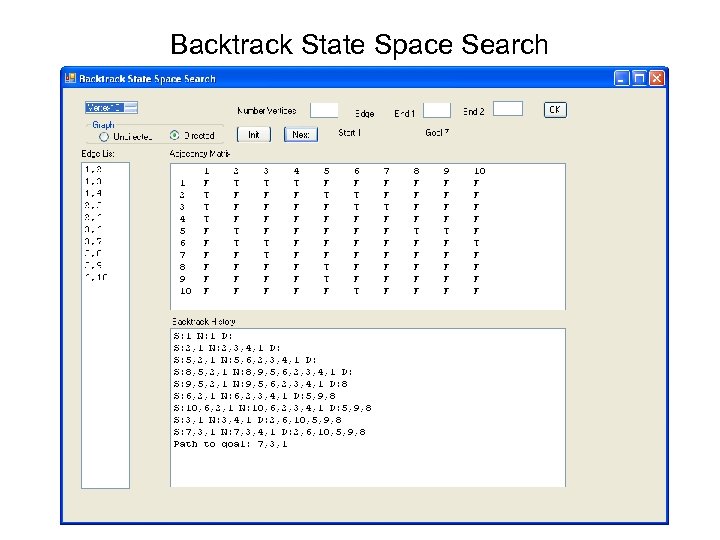Click the 'Path to goal: 7,3,1' line

click(x=231, y=444)
